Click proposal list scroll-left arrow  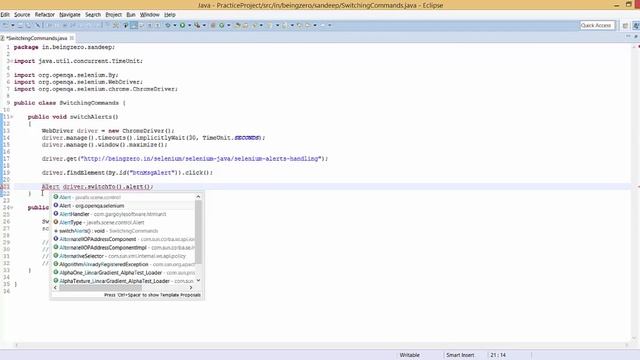56,288
